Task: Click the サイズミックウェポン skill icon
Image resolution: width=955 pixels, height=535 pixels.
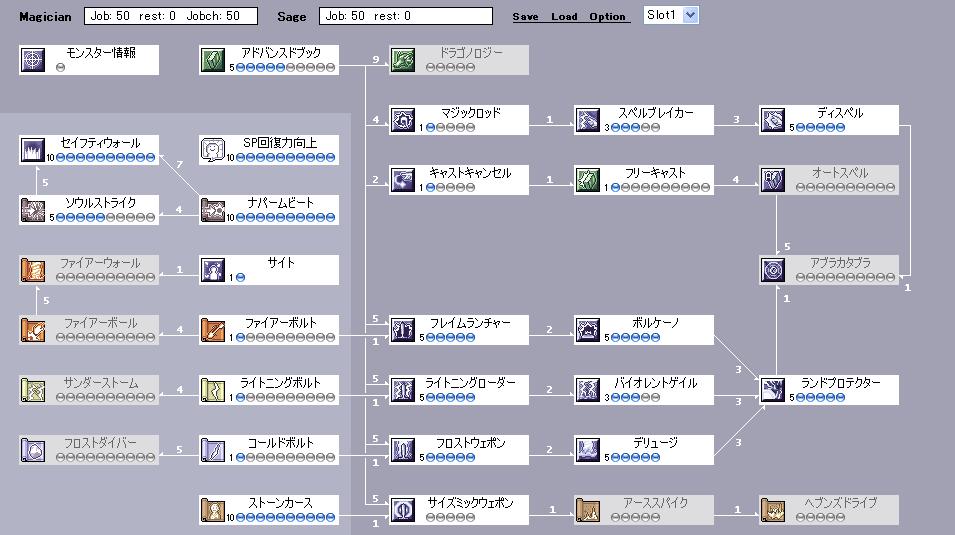Action: click(x=403, y=510)
